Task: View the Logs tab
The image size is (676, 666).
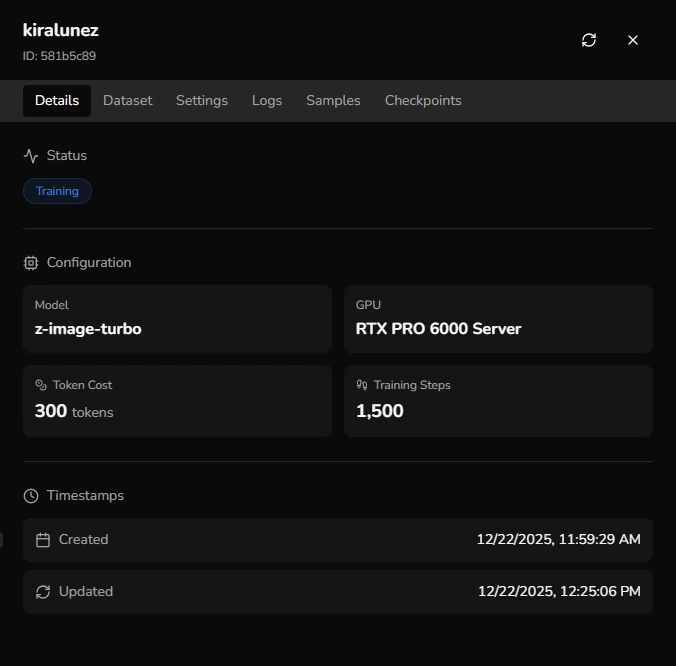Action: coord(267,101)
